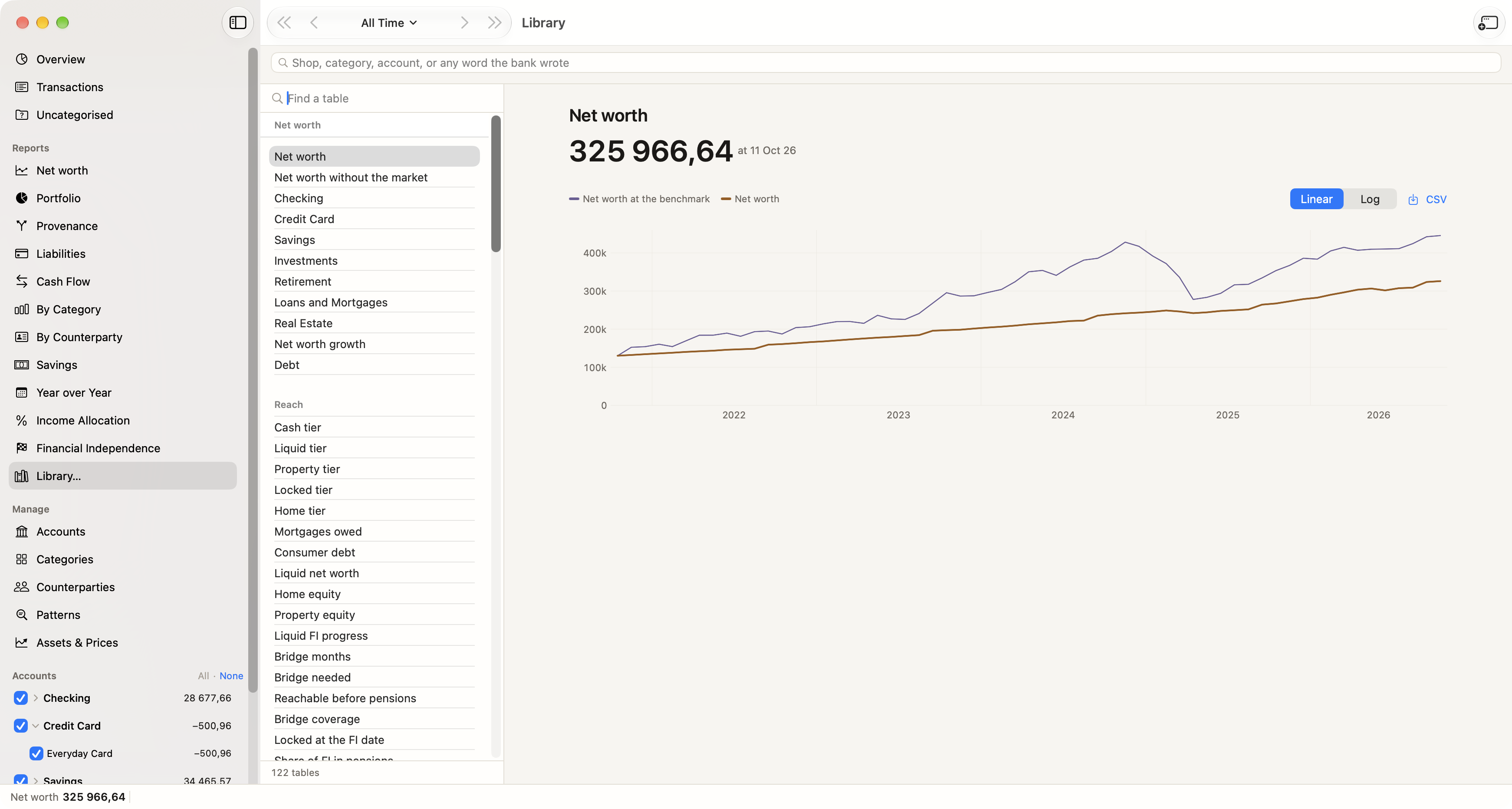Viewport: 1512px width, 809px height.
Task: Select the Liquid FI progress table
Action: click(374, 636)
